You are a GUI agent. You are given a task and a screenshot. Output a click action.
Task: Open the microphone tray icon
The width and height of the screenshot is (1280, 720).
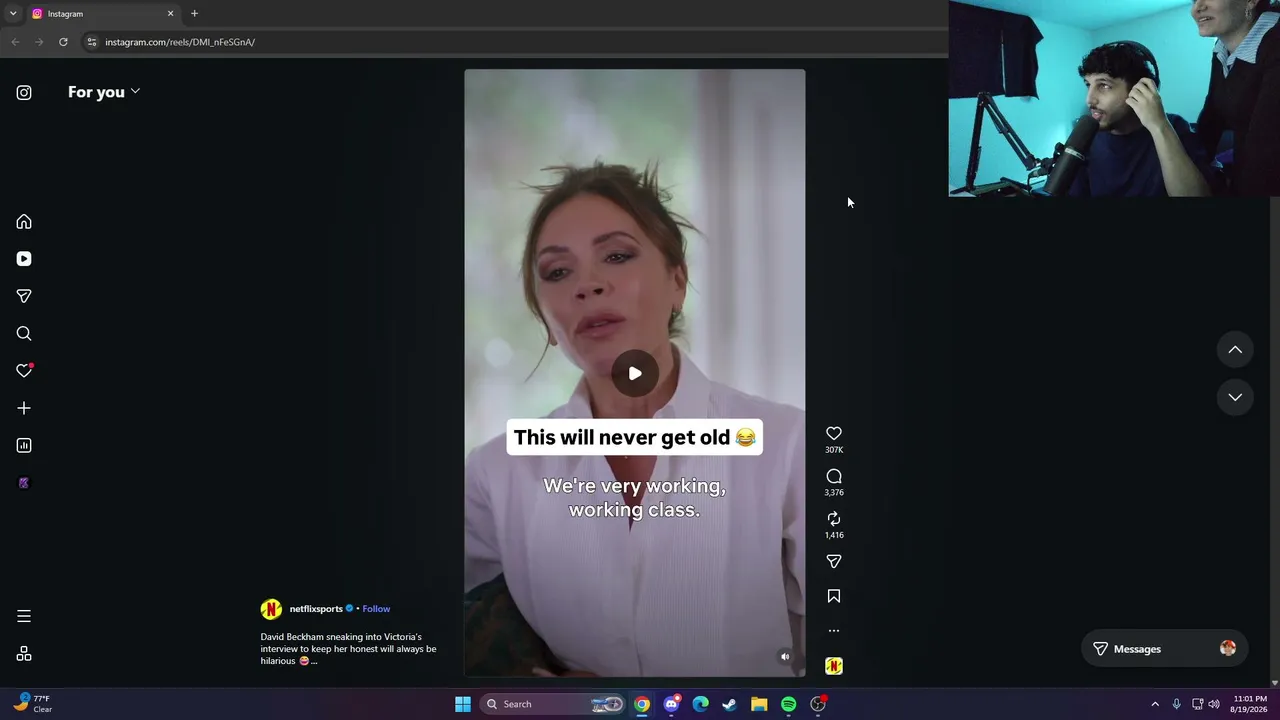[1176, 704]
